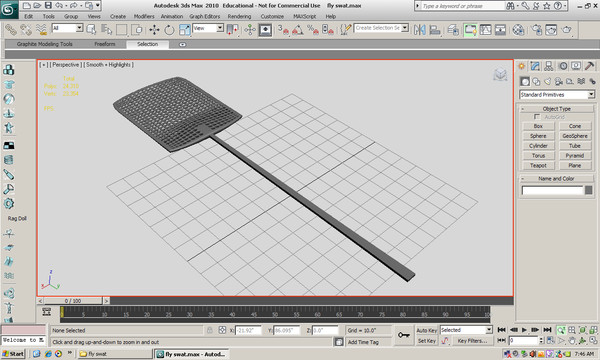Open the Material Editor icon

click(x=518, y=30)
